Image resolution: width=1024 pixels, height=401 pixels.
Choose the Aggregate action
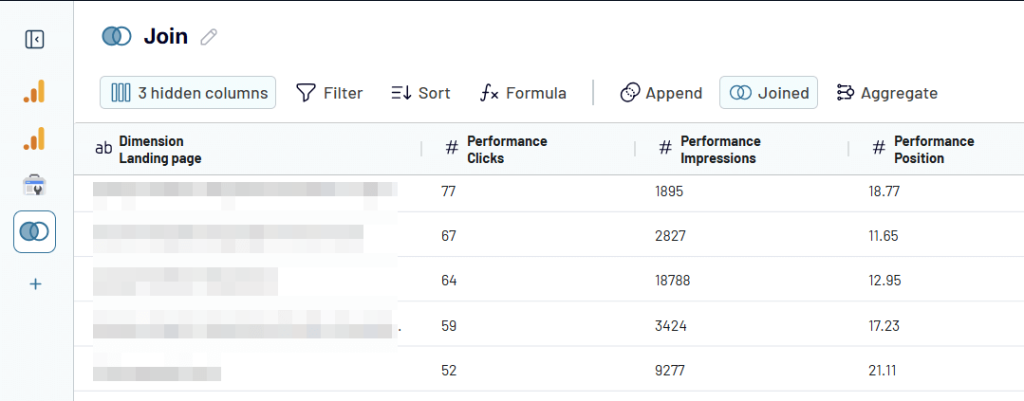point(887,93)
